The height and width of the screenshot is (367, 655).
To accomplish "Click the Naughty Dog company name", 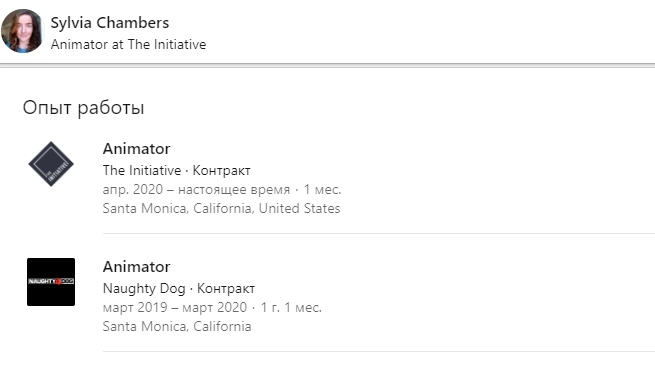I will pos(144,288).
